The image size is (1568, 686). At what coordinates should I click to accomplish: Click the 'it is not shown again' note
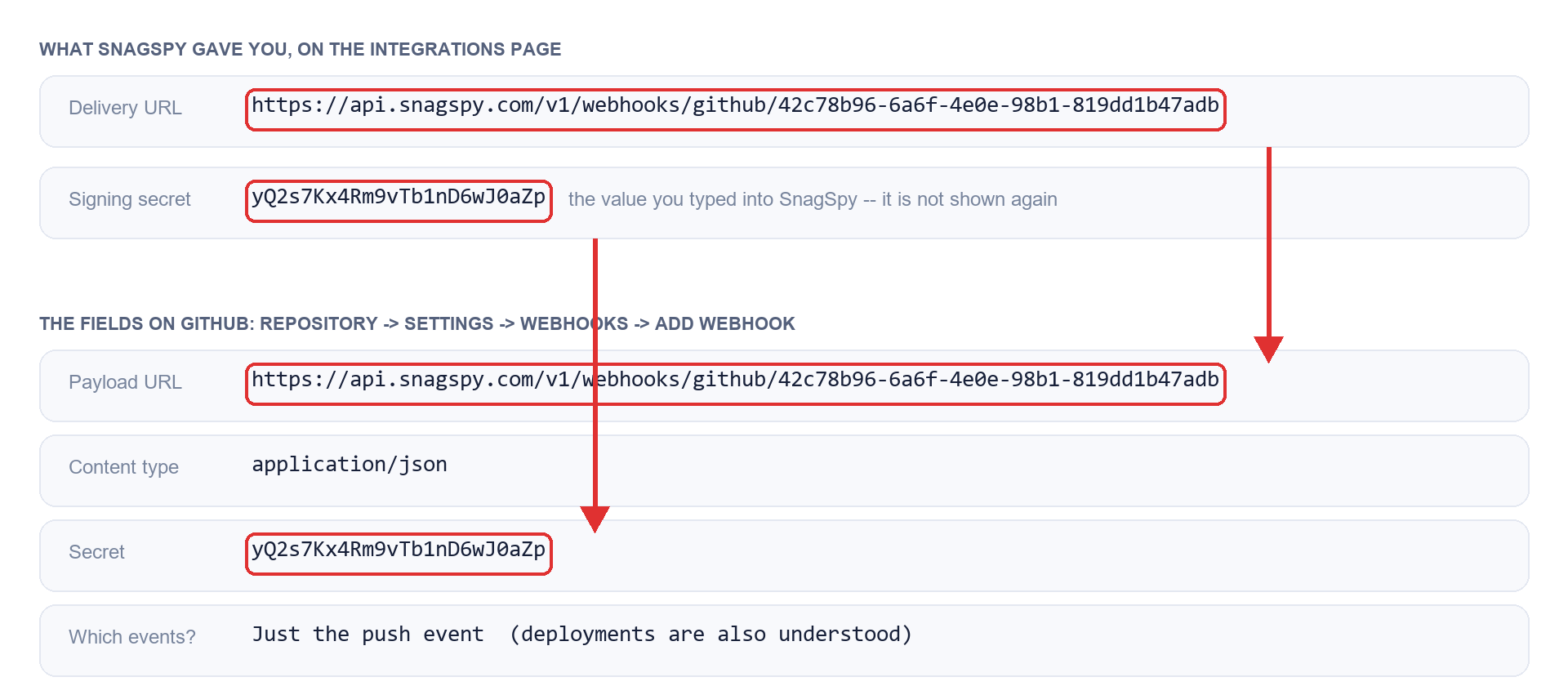point(969,199)
